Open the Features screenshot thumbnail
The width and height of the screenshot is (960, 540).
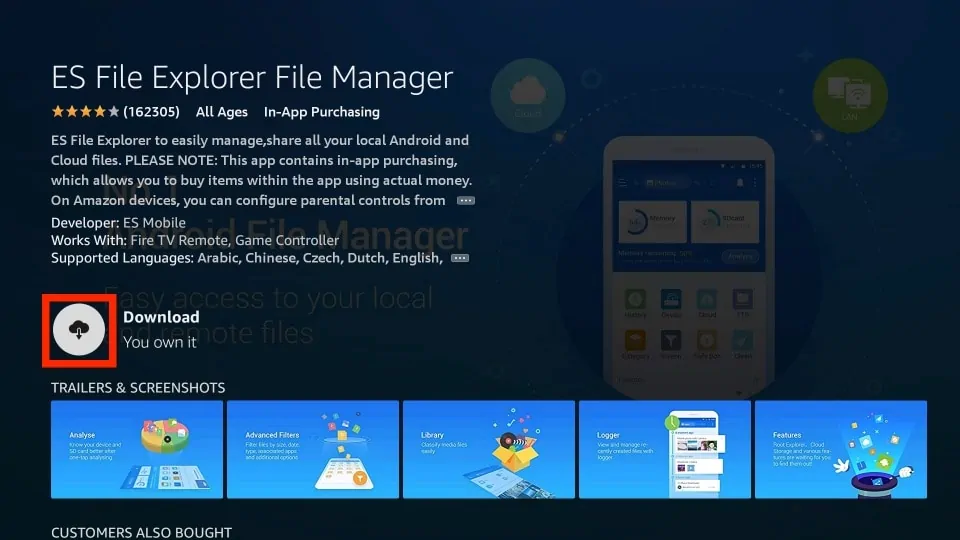coord(841,449)
